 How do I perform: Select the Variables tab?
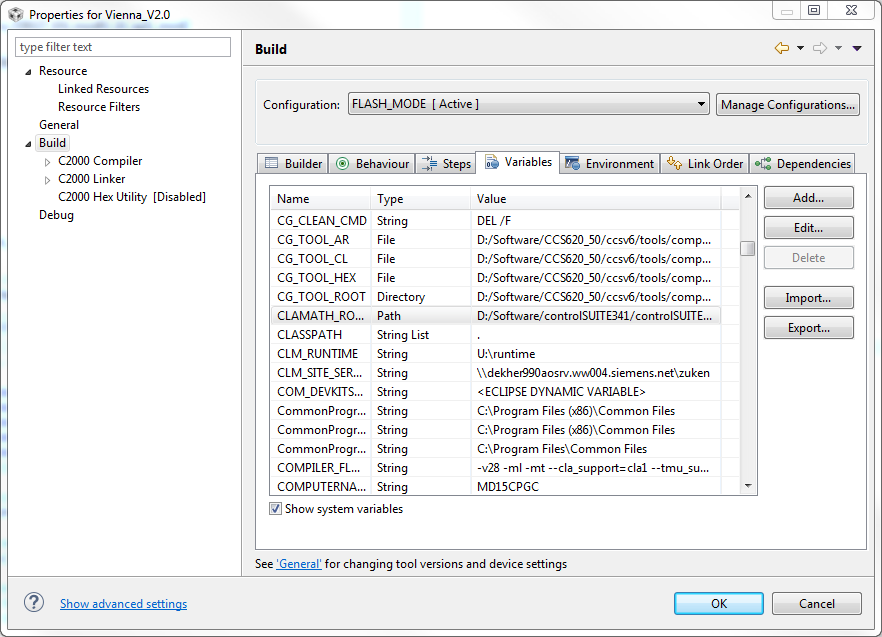point(518,162)
